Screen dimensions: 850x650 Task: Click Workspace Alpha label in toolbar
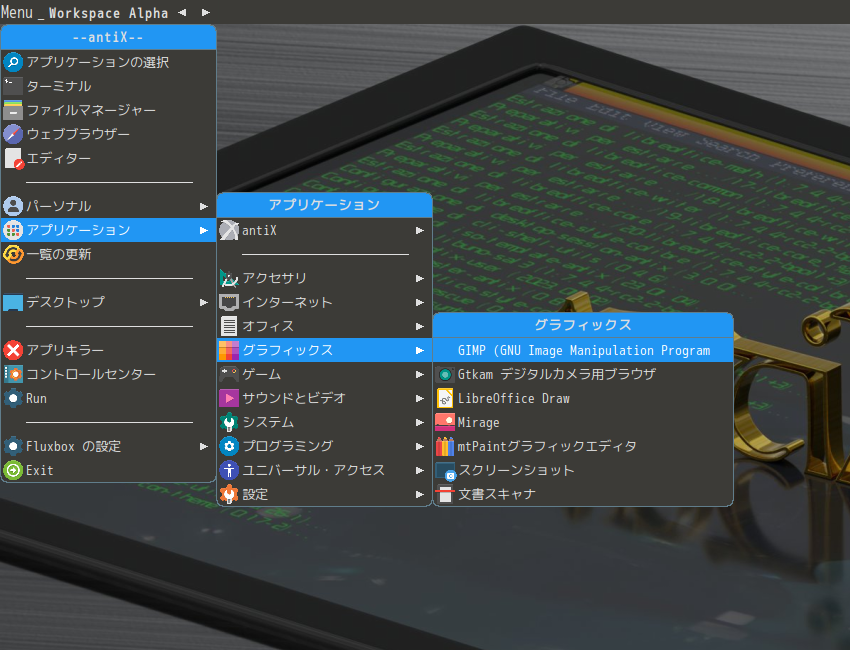tap(108, 13)
